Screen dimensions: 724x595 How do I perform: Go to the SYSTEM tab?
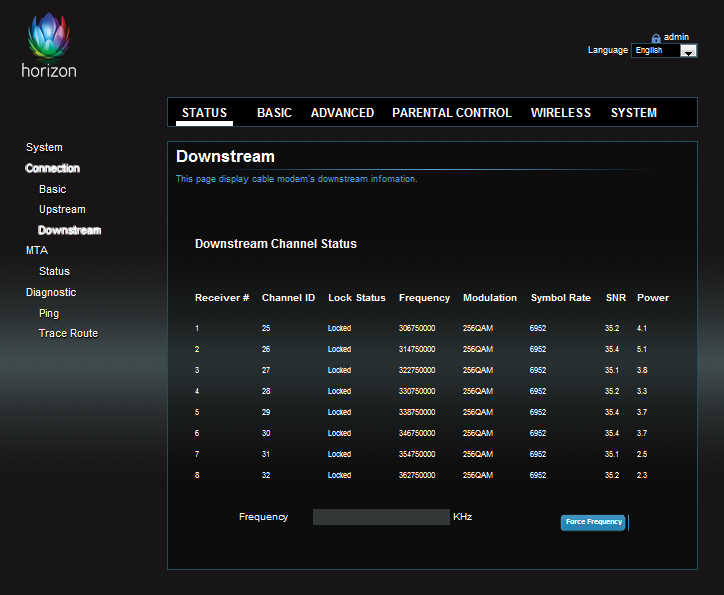634,113
